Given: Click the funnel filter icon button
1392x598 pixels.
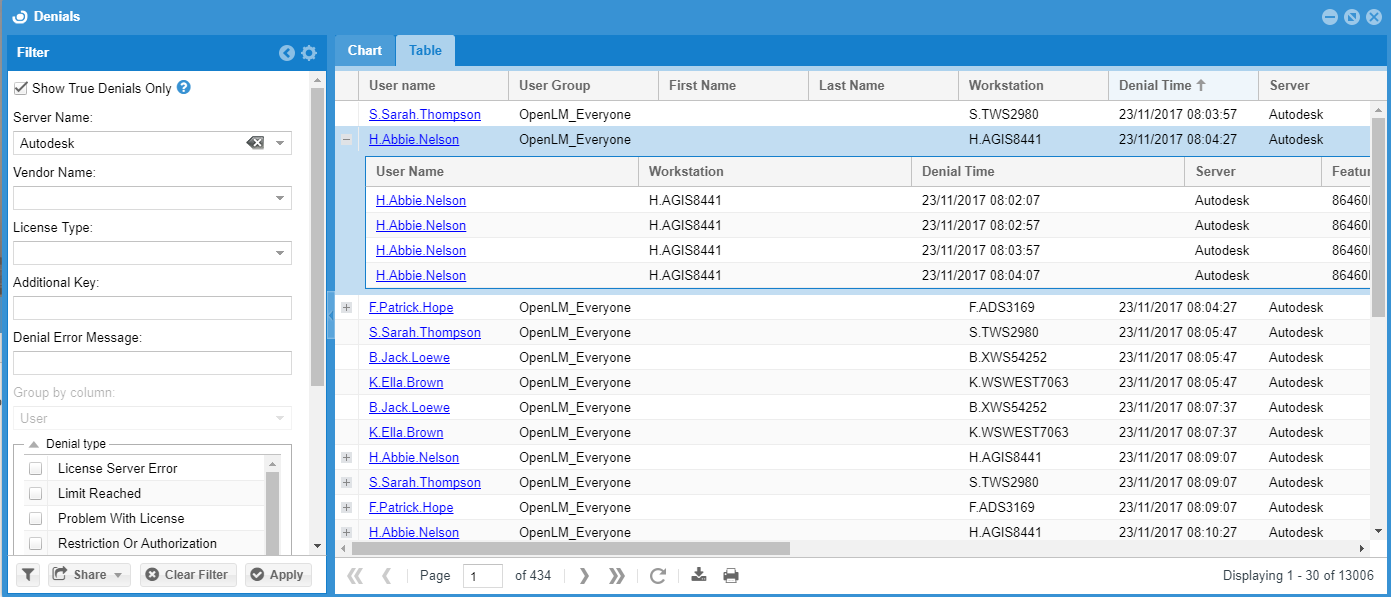Looking at the screenshot, I should [28, 575].
